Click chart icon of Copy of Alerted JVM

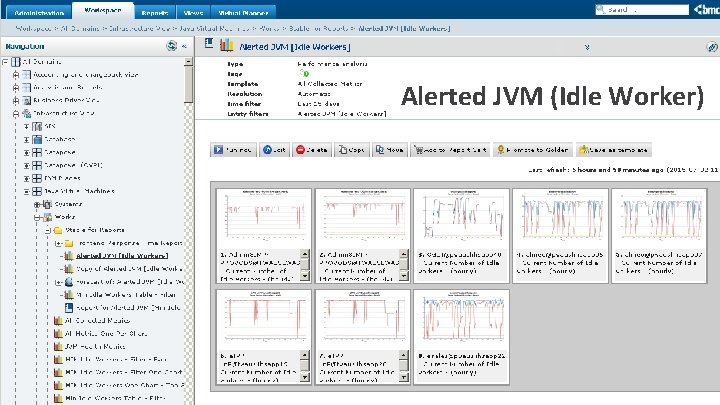pos(69,269)
